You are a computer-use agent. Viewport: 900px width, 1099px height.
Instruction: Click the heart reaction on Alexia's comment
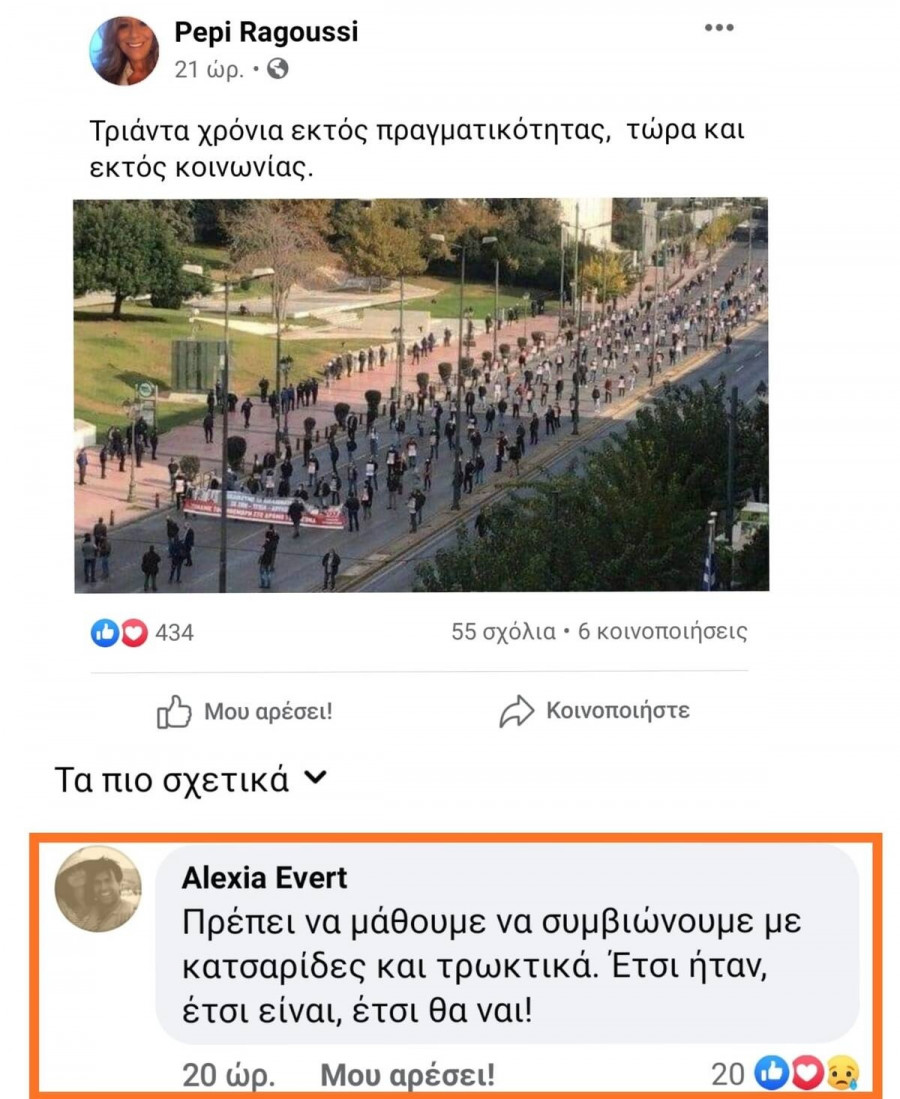(x=807, y=1073)
